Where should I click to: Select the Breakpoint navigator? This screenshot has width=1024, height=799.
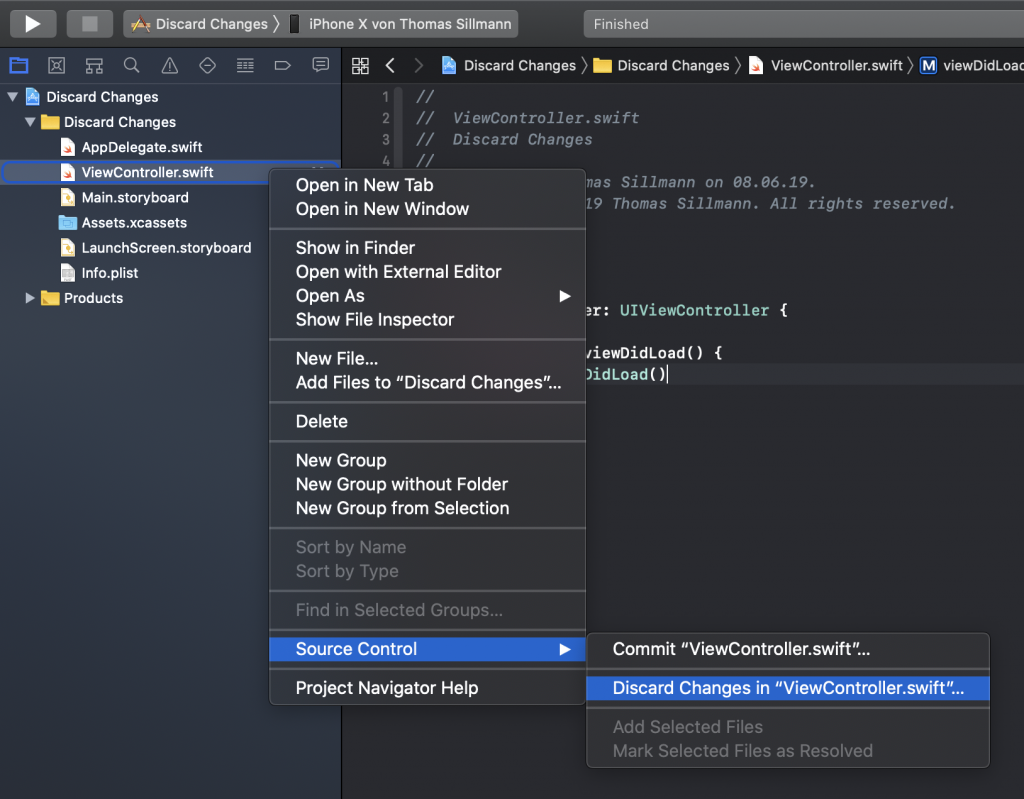click(x=281, y=65)
